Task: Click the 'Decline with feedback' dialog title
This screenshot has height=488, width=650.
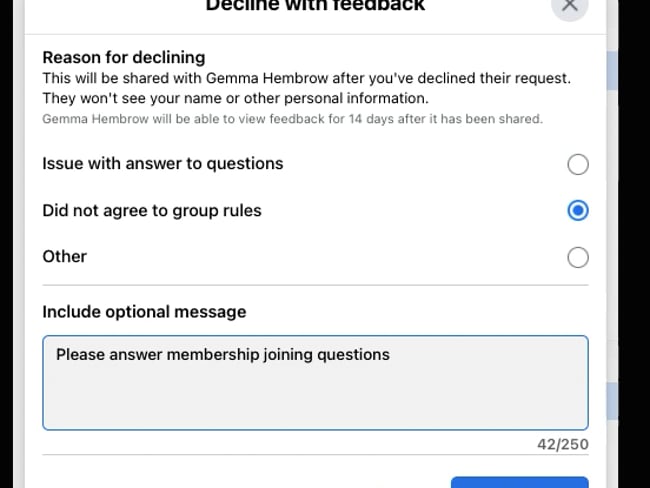Action: pos(315,6)
